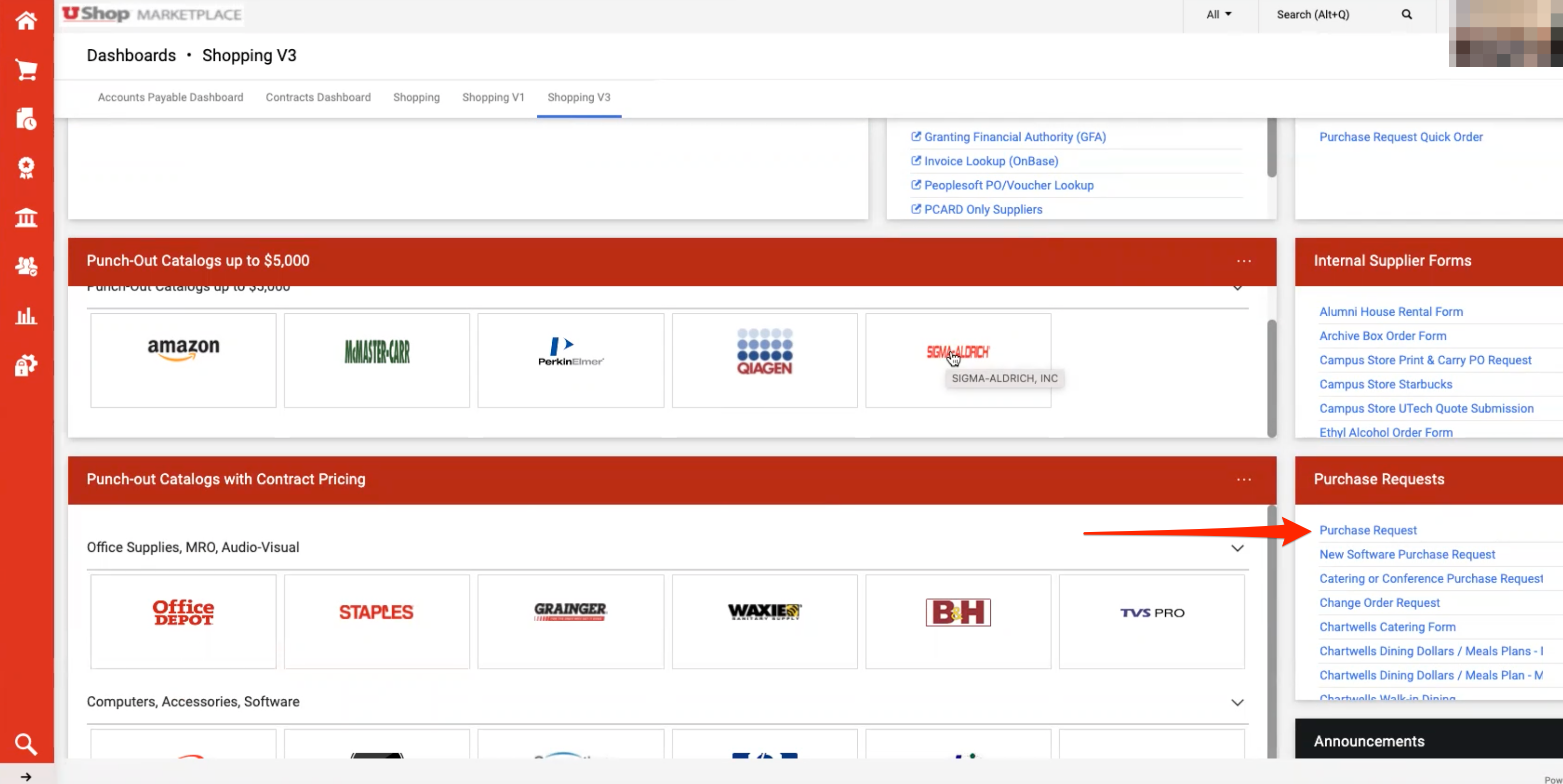Screen dimensions: 1563x784
Task: Switch to Shopping V1 tab
Action: click(x=493, y=97)
